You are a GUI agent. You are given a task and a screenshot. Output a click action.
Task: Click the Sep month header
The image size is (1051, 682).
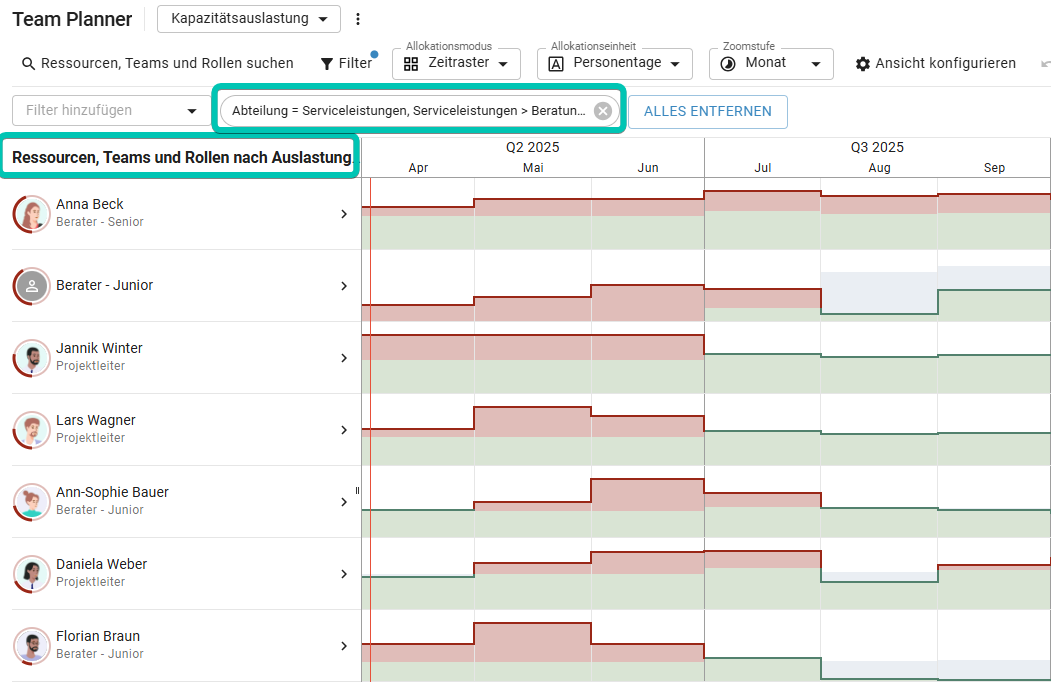coord(994,168)
